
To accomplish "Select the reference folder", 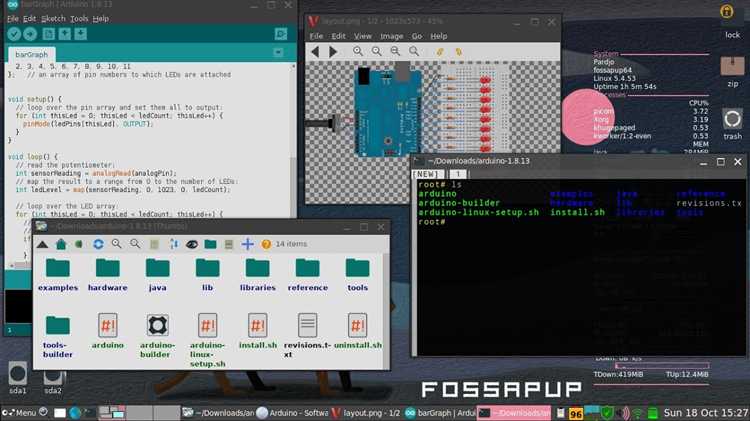I will (x=308, y=275).
